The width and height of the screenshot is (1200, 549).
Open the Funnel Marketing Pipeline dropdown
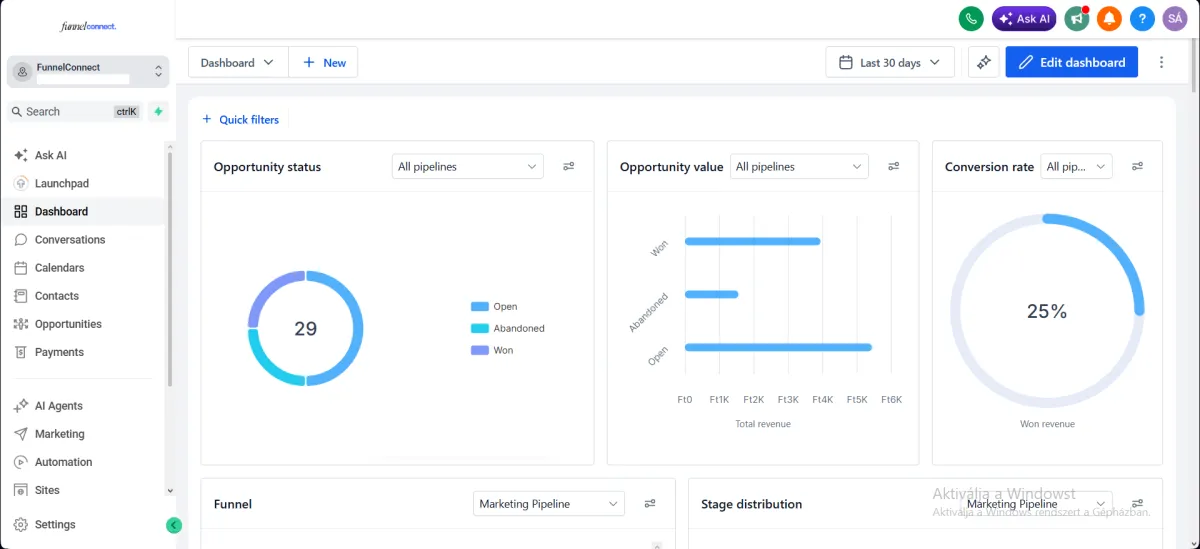coord(548,504)
